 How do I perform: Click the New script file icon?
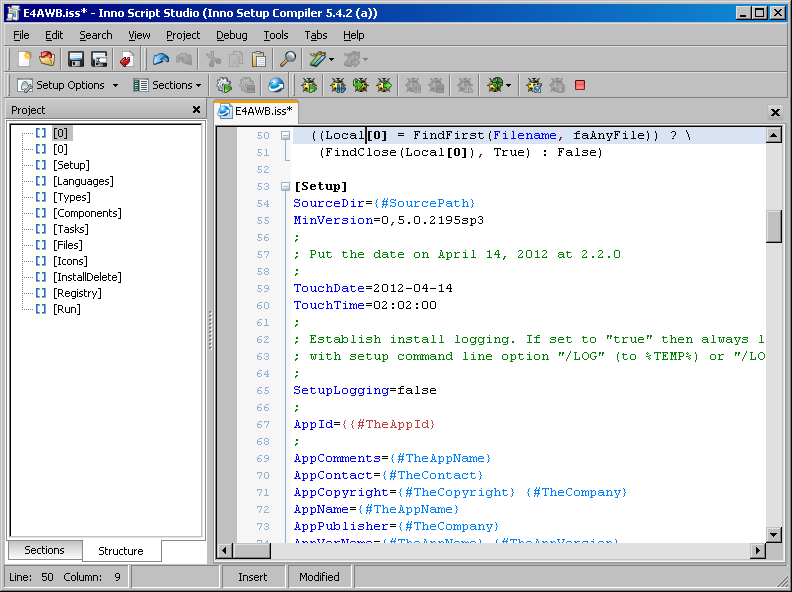pyautogui.click(x=25, y=60)
